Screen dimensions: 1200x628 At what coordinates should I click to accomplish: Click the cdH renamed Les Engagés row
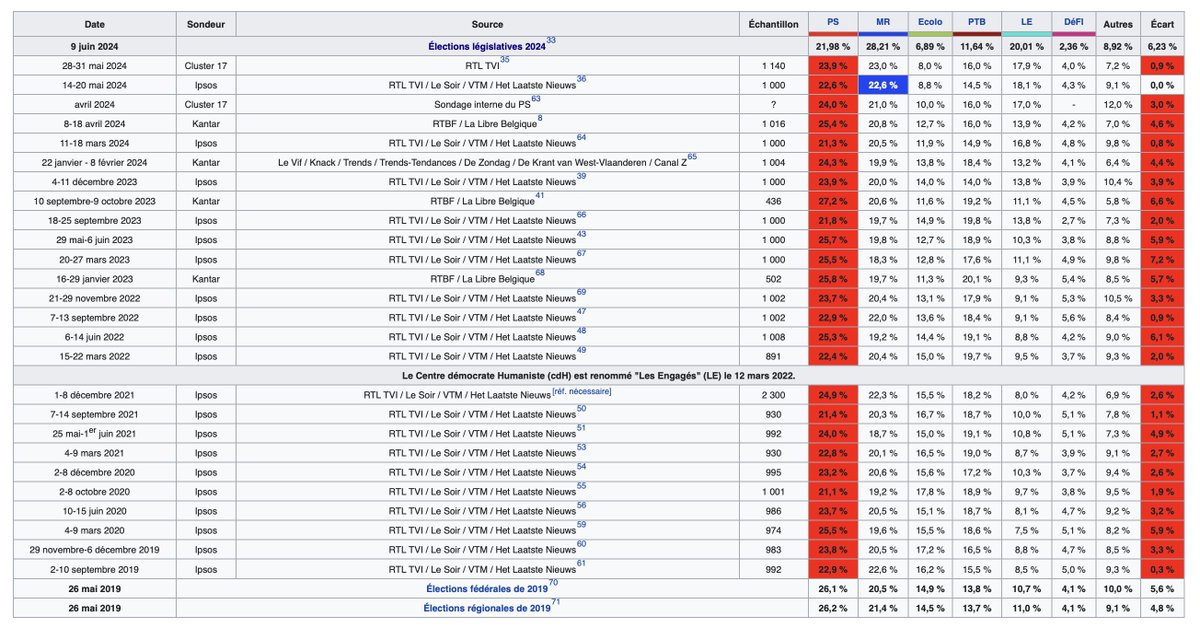coord(599,375)
